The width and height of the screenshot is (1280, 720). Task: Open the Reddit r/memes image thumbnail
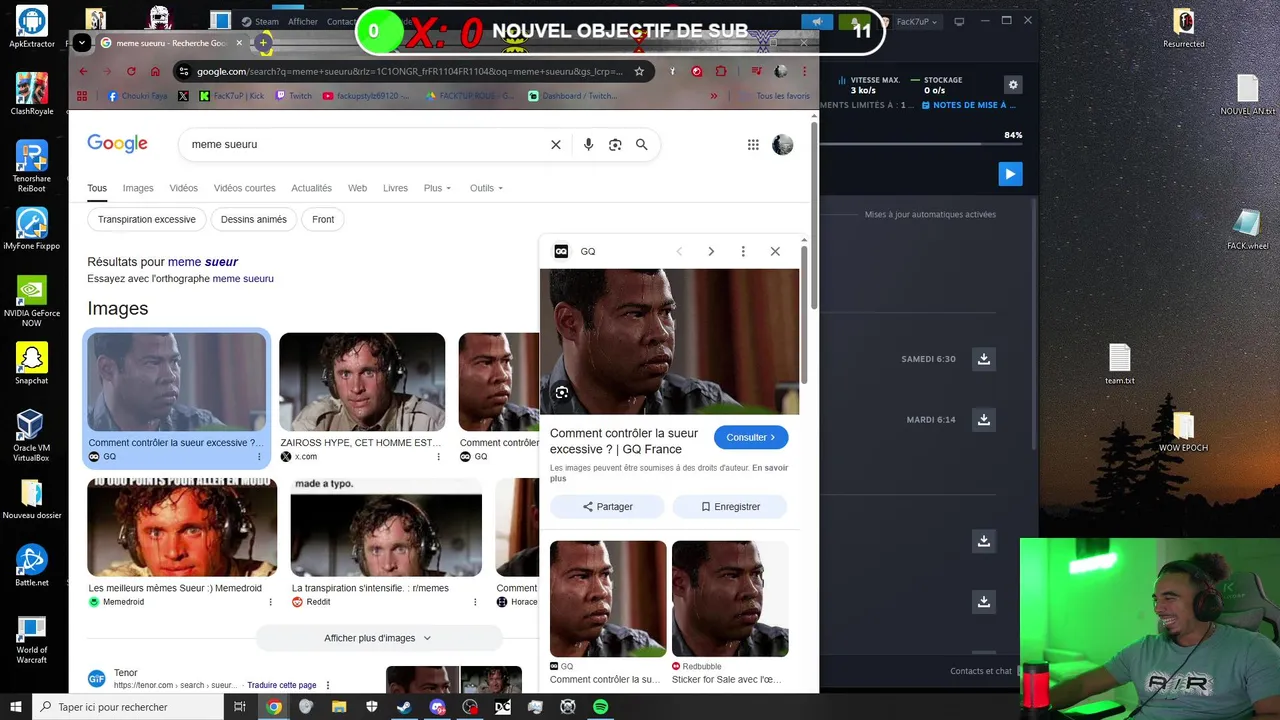pos(386,528)
